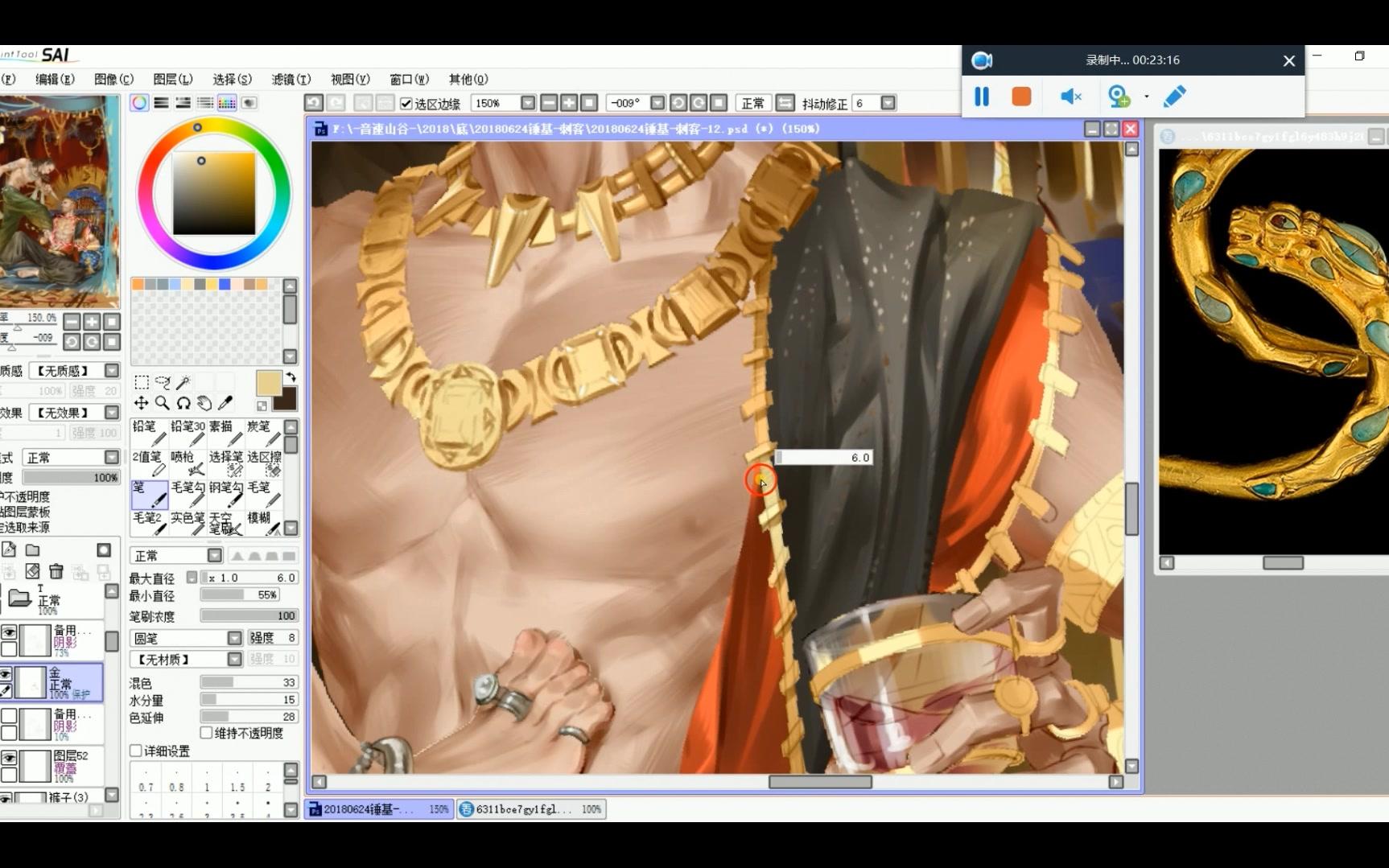Open the 无材质 brush texture dropdown
This screenshot has width=1389, height=868.
click(234, 660)
